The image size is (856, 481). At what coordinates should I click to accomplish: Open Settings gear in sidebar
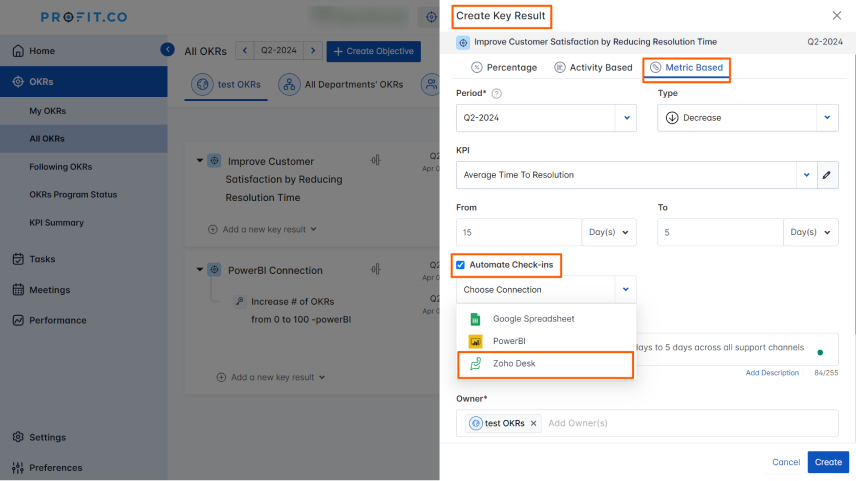[x=18, y=437]
